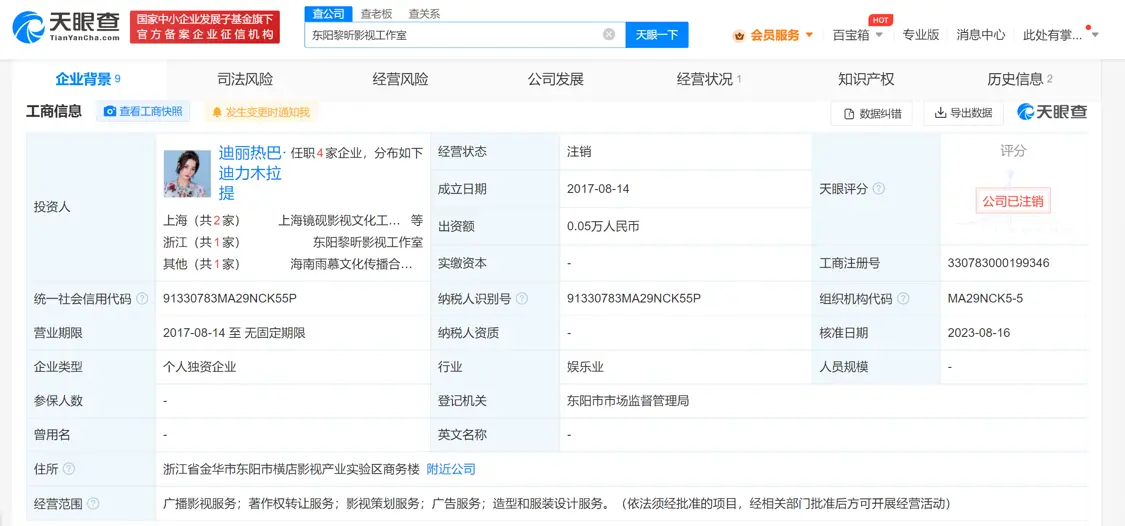
Task: Click the 核准日期 value 2023-08-16
Action: coord(979,332)
